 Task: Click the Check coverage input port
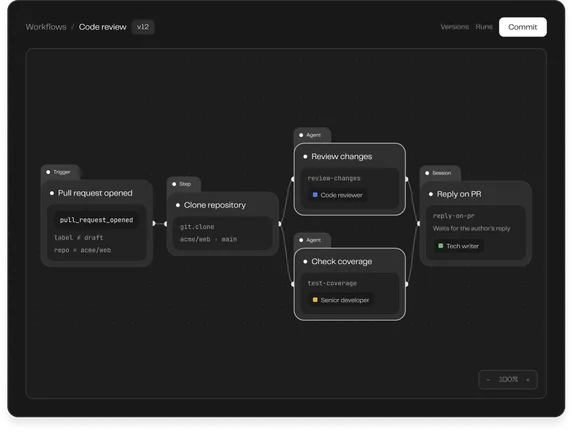pyautogui.click(x=293, y=284)
